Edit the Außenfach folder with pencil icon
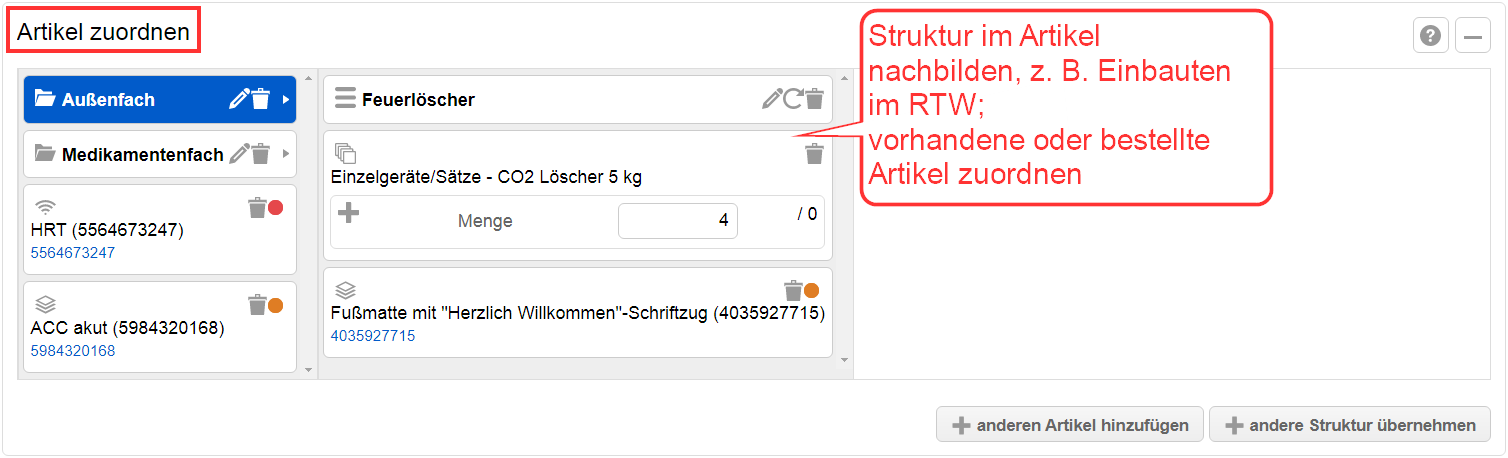This screenshot has height=458, width=1508. tap(239, 98)
